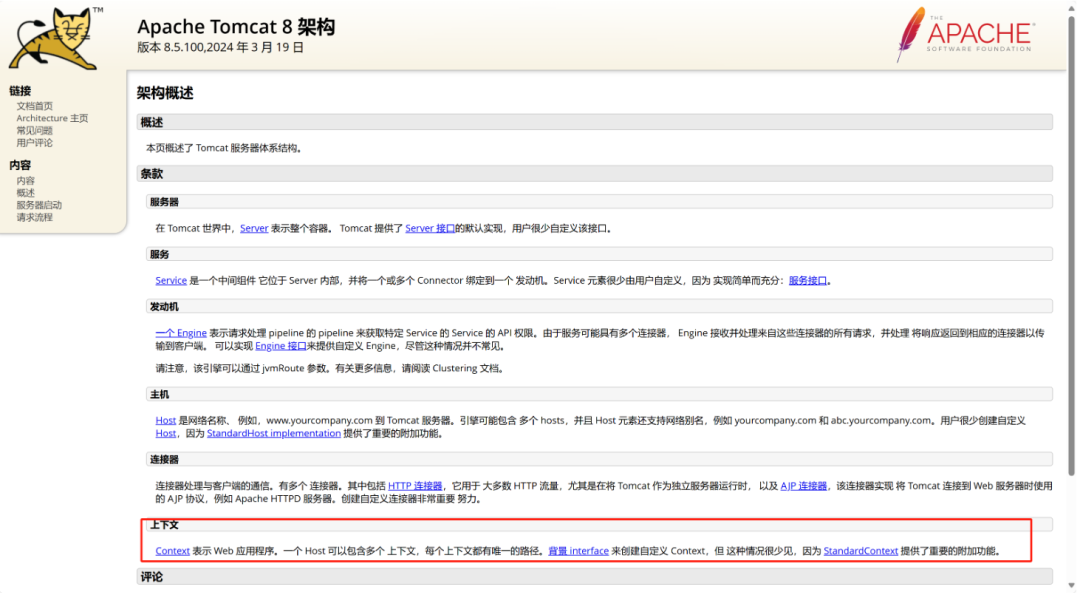Image resolution: width=1080 pixels, height=595 pixels.
Task: Click the 发动机 subsection header
Action: click(599, 307)
